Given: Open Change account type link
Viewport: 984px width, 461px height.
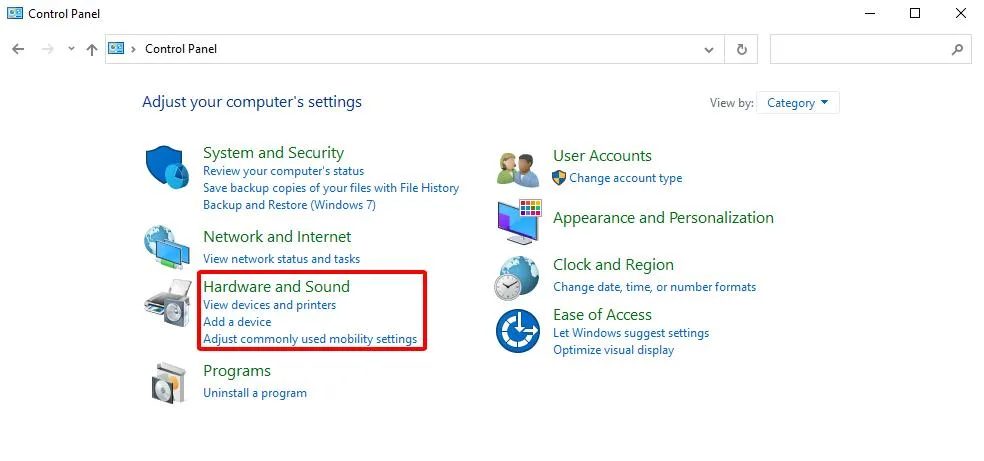Looking at the screenshot, I should [x=625, y=178].
